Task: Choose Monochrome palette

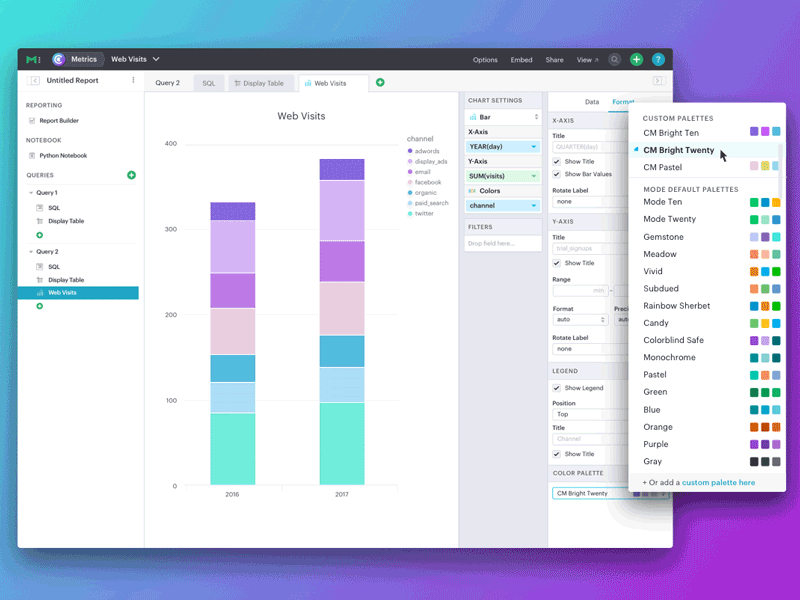Action: tap(707, 358)
